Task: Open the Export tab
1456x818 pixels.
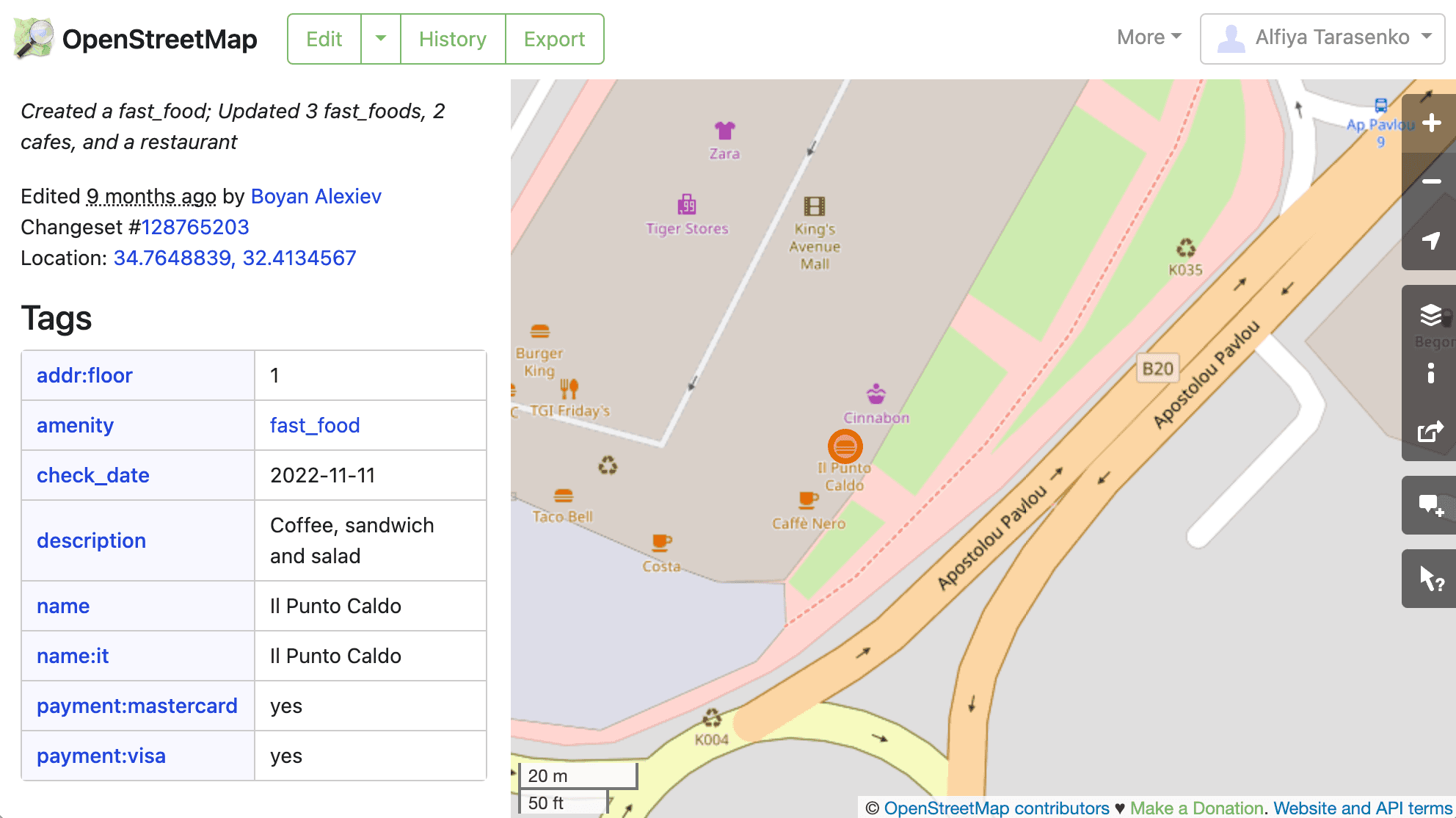Action: click(555, 39)
